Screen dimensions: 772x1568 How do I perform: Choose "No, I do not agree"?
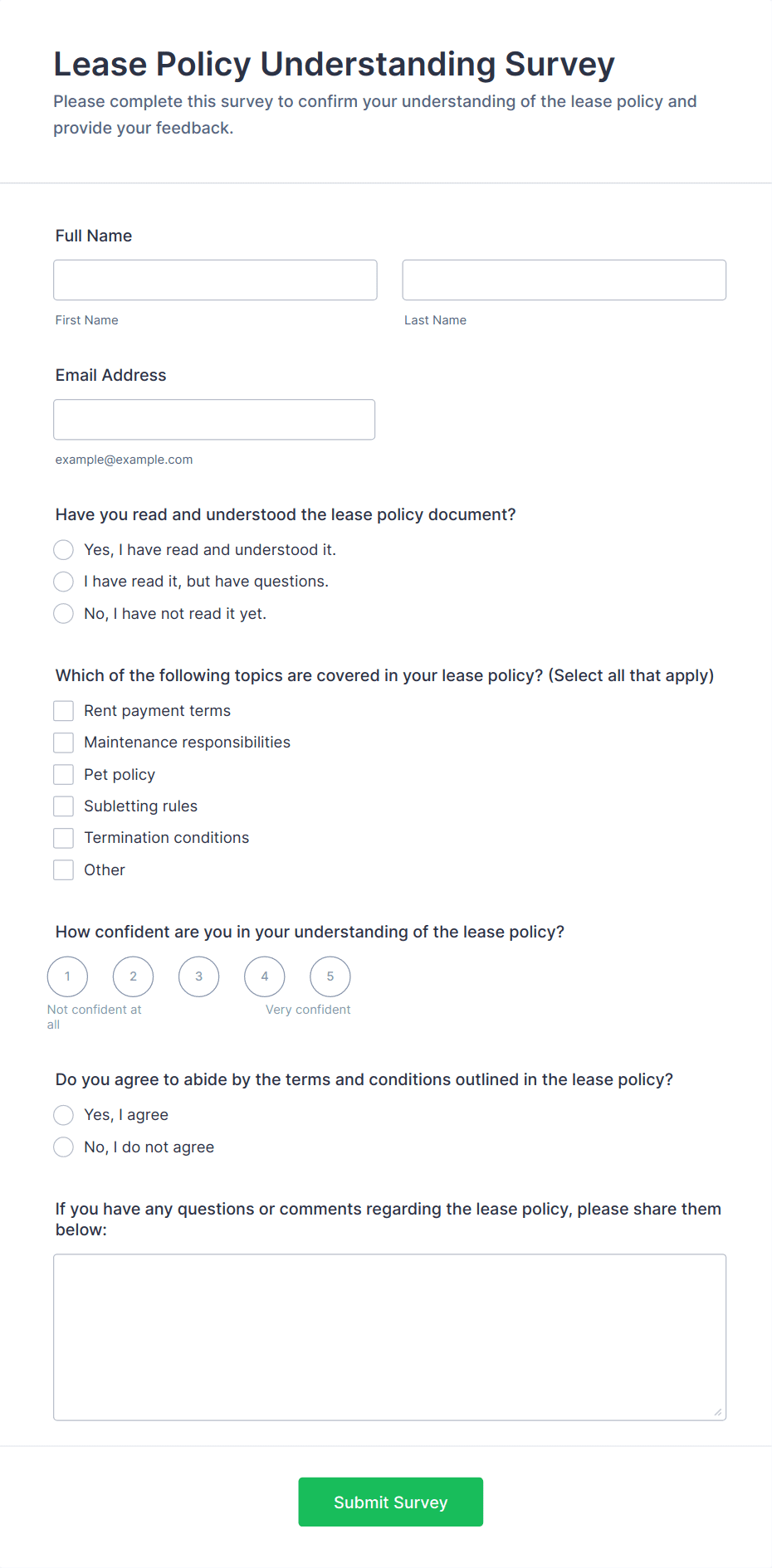63,1147
